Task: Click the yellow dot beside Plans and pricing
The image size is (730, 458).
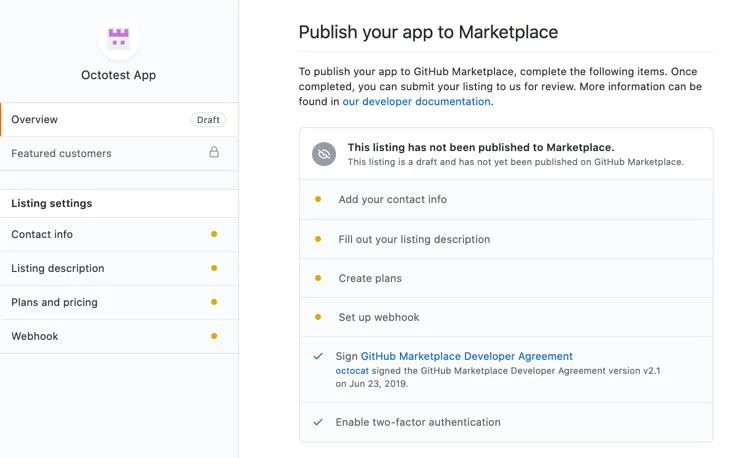Action: pyautogui.click(x=214, y=302)
